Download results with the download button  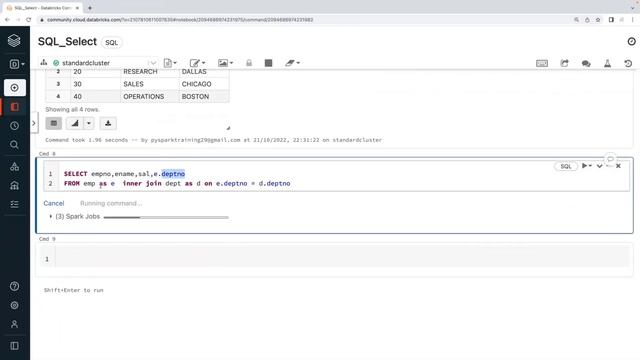108,123
